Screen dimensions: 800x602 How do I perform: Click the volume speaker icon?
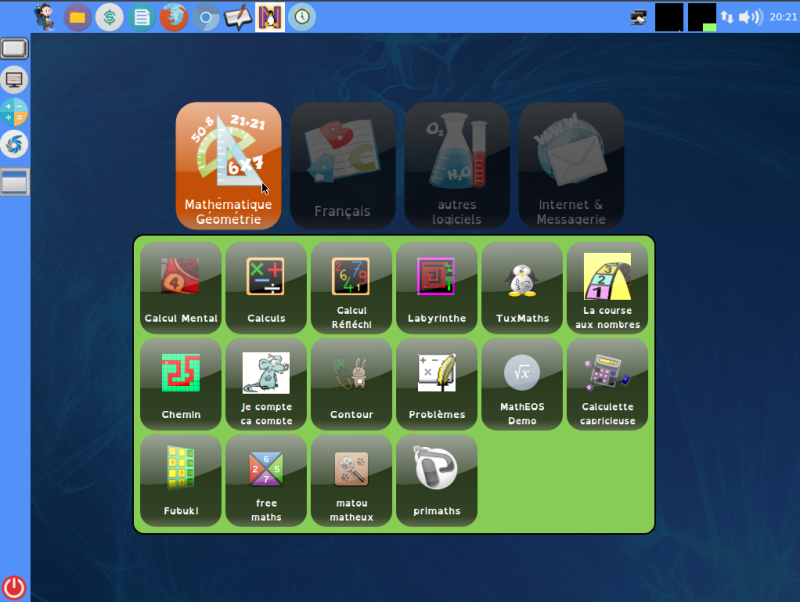coord(751,17)
